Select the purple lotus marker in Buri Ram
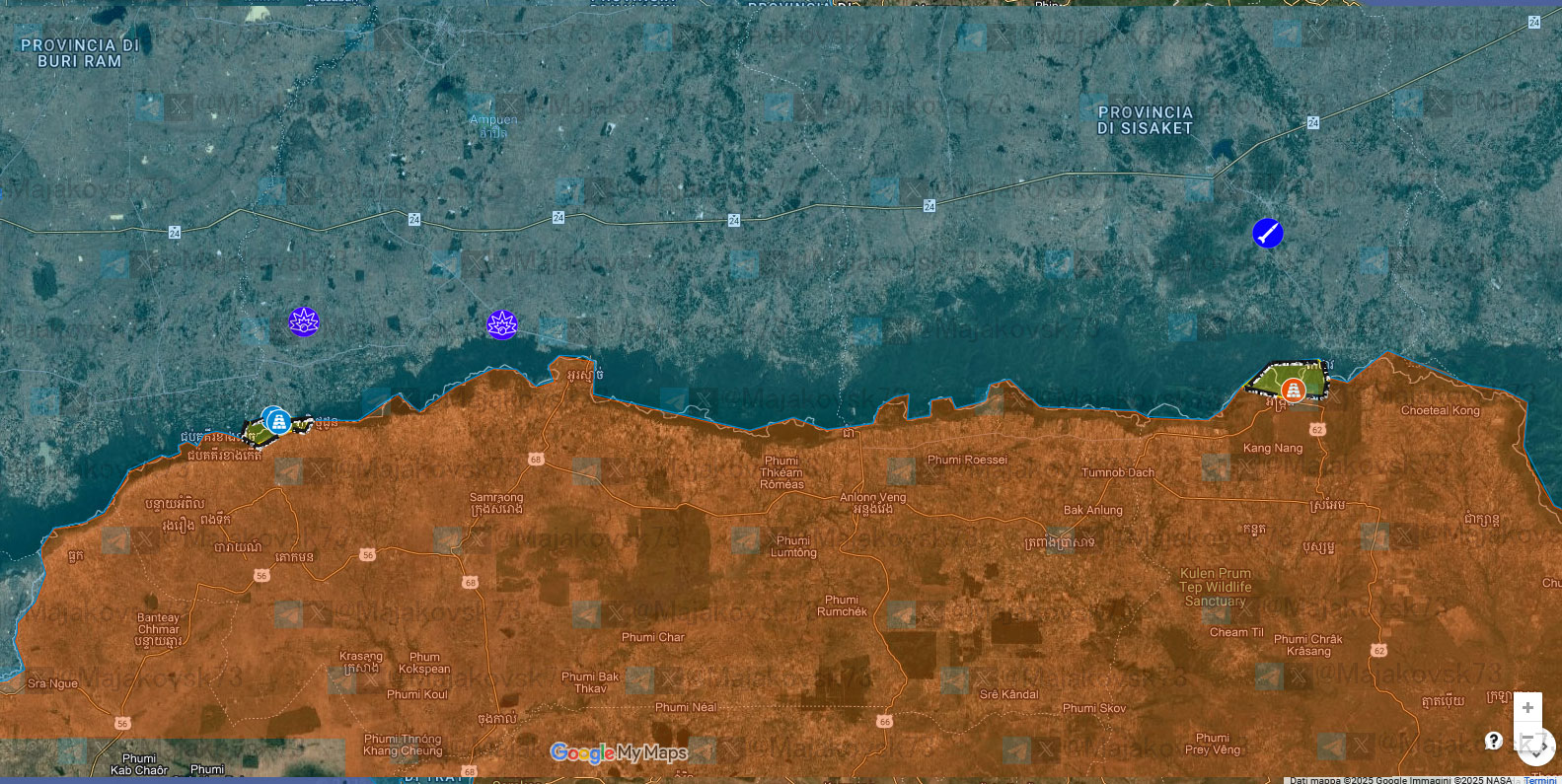Image resolution: width=1562 pixels, height=784 pixels. click(x=304, y=321)
